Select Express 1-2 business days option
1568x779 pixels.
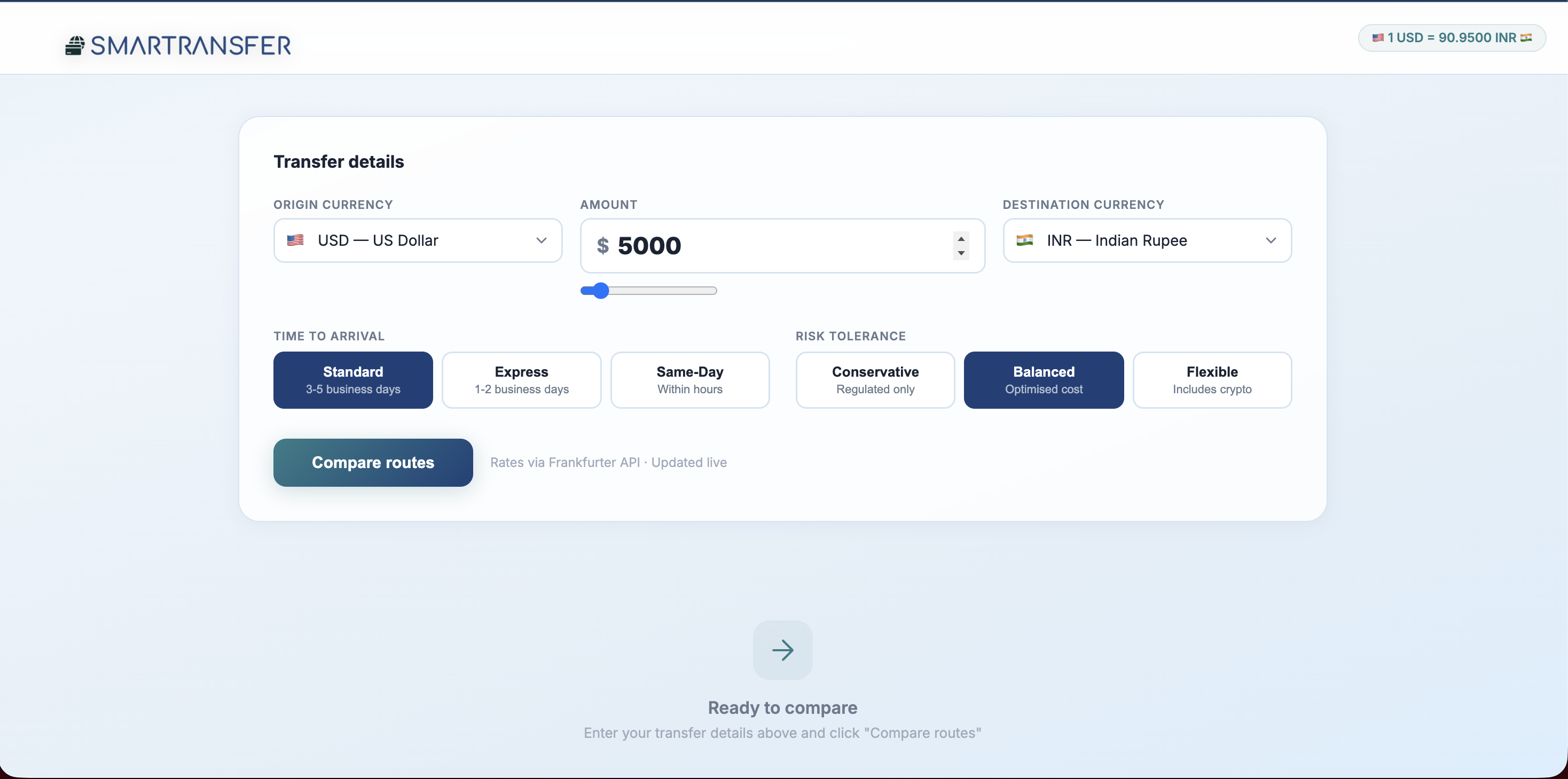(521, 379)
